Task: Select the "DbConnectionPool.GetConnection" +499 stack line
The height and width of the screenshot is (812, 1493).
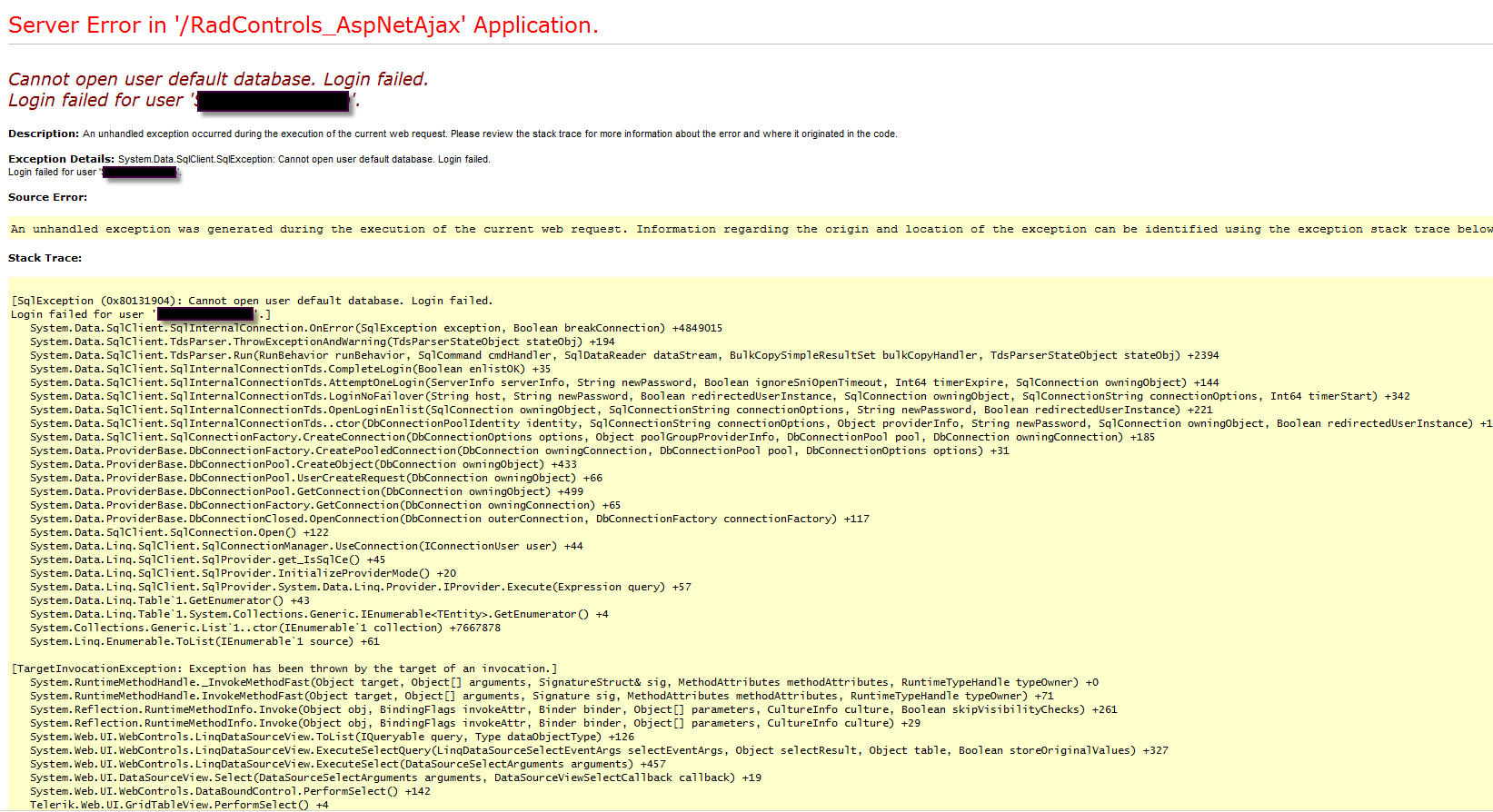Action: 307,491
